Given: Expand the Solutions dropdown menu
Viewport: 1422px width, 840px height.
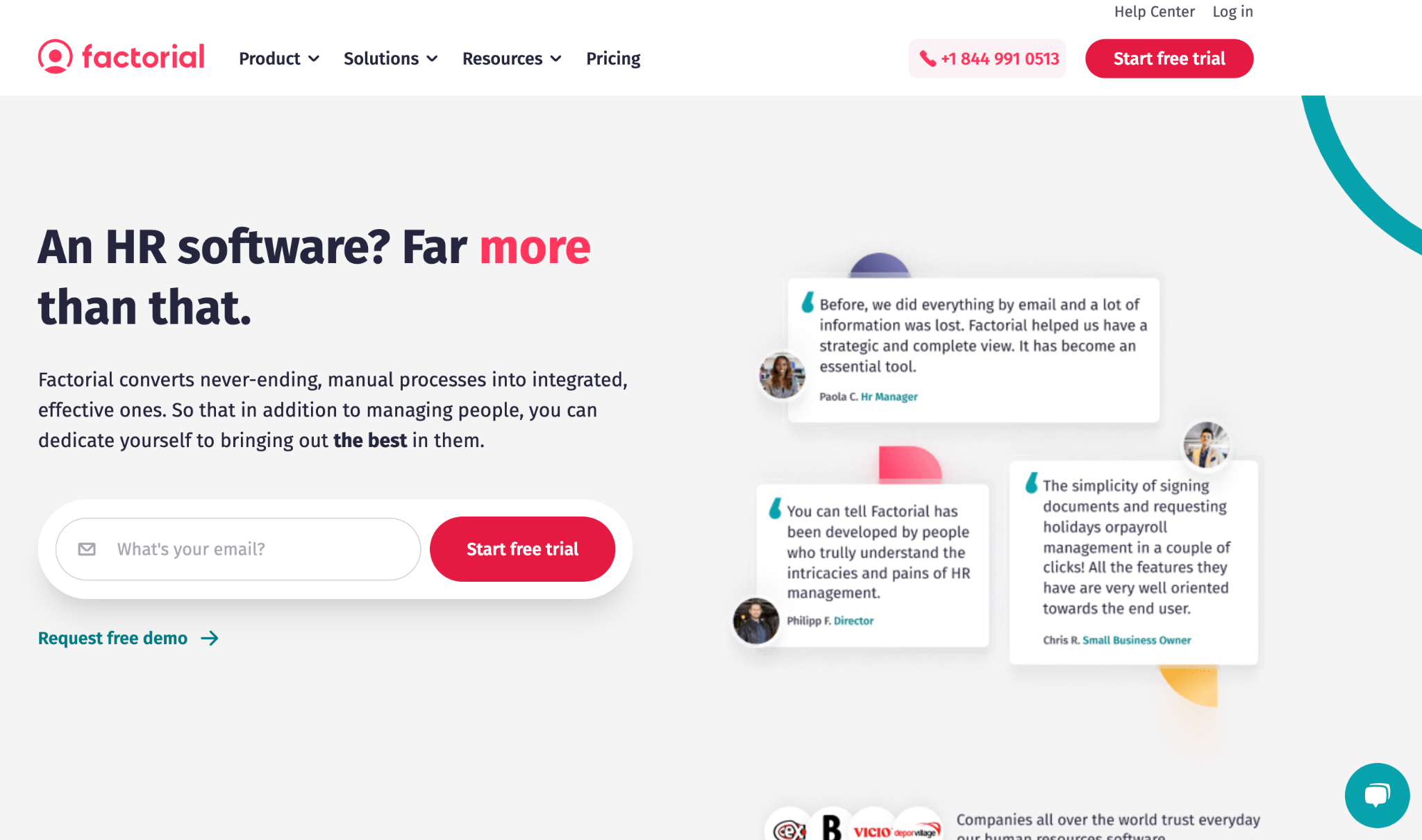Looking at the screenshot, I should coord(389,58).
